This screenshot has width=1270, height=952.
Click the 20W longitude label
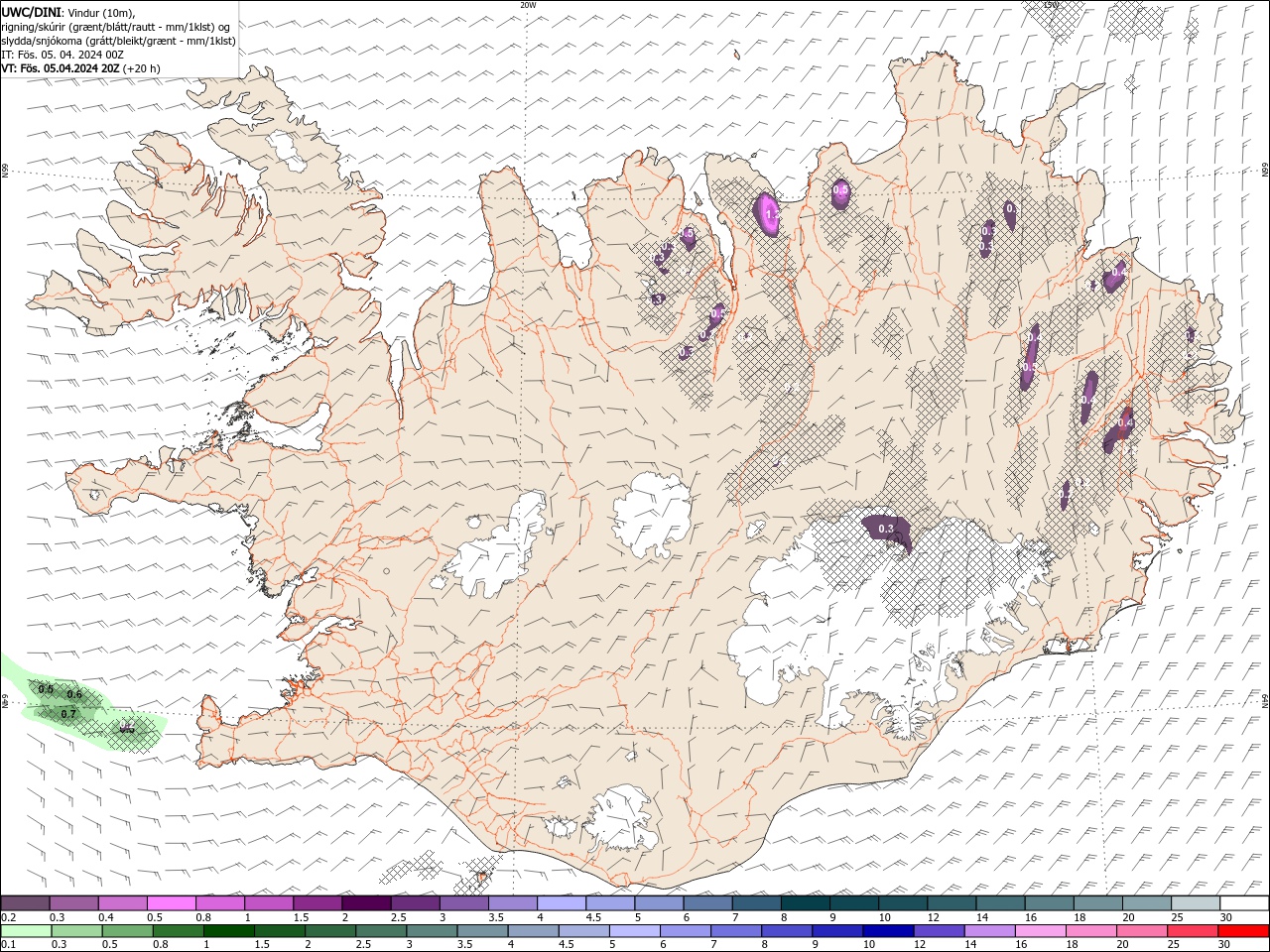(528, 5)
